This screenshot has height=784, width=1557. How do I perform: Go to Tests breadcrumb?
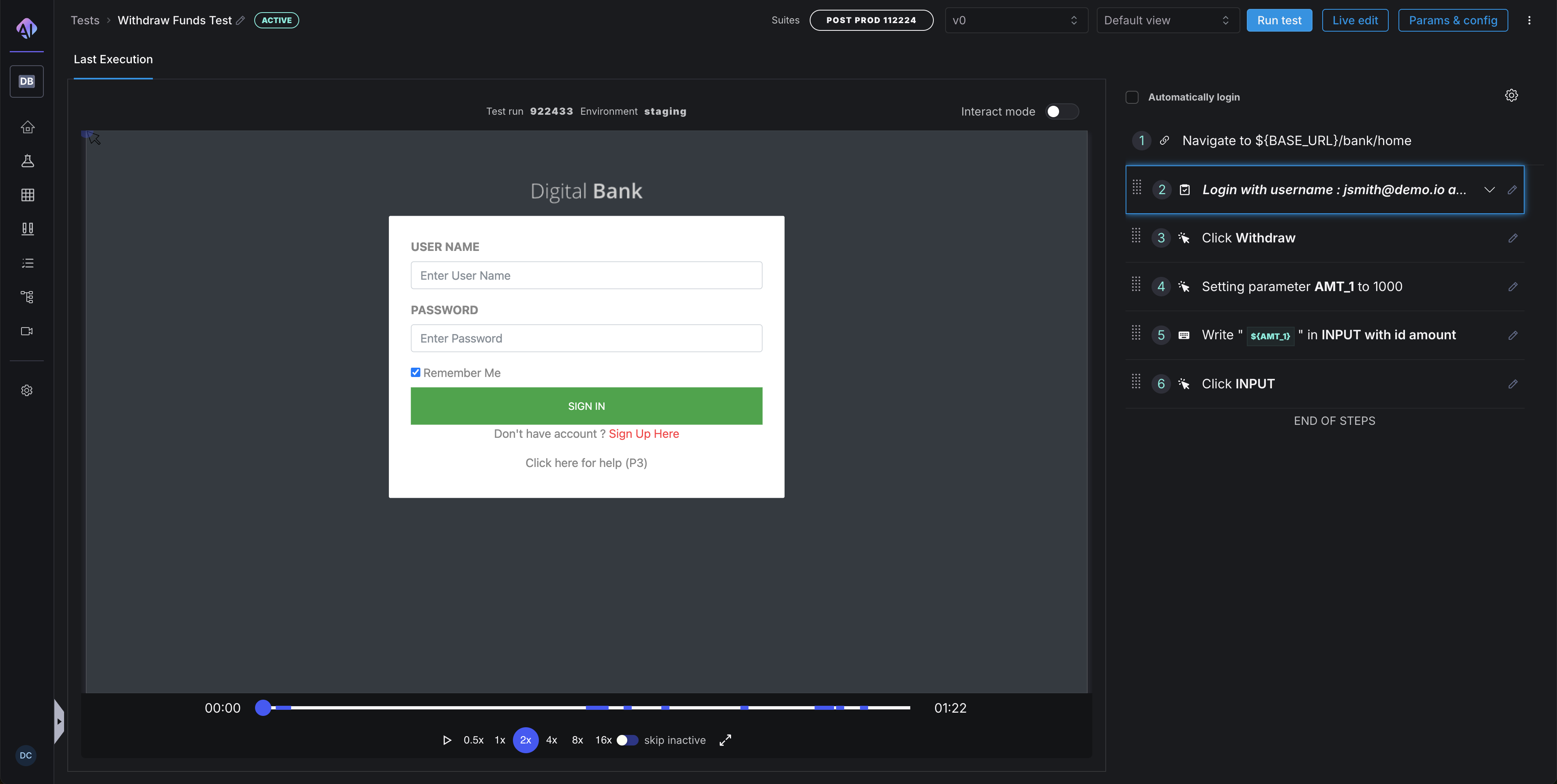pyautogui.click(x=85, y=21)
